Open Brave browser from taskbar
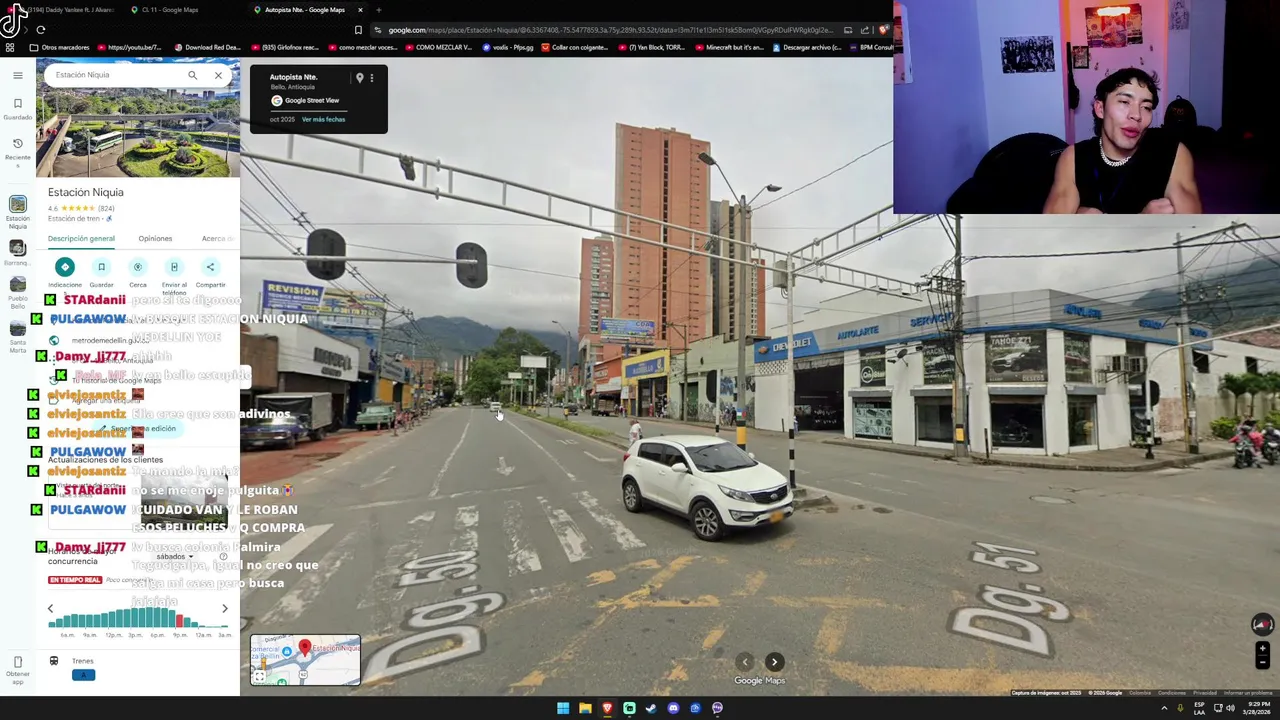This screenshot has height=720, width=1280. point(607,708)
